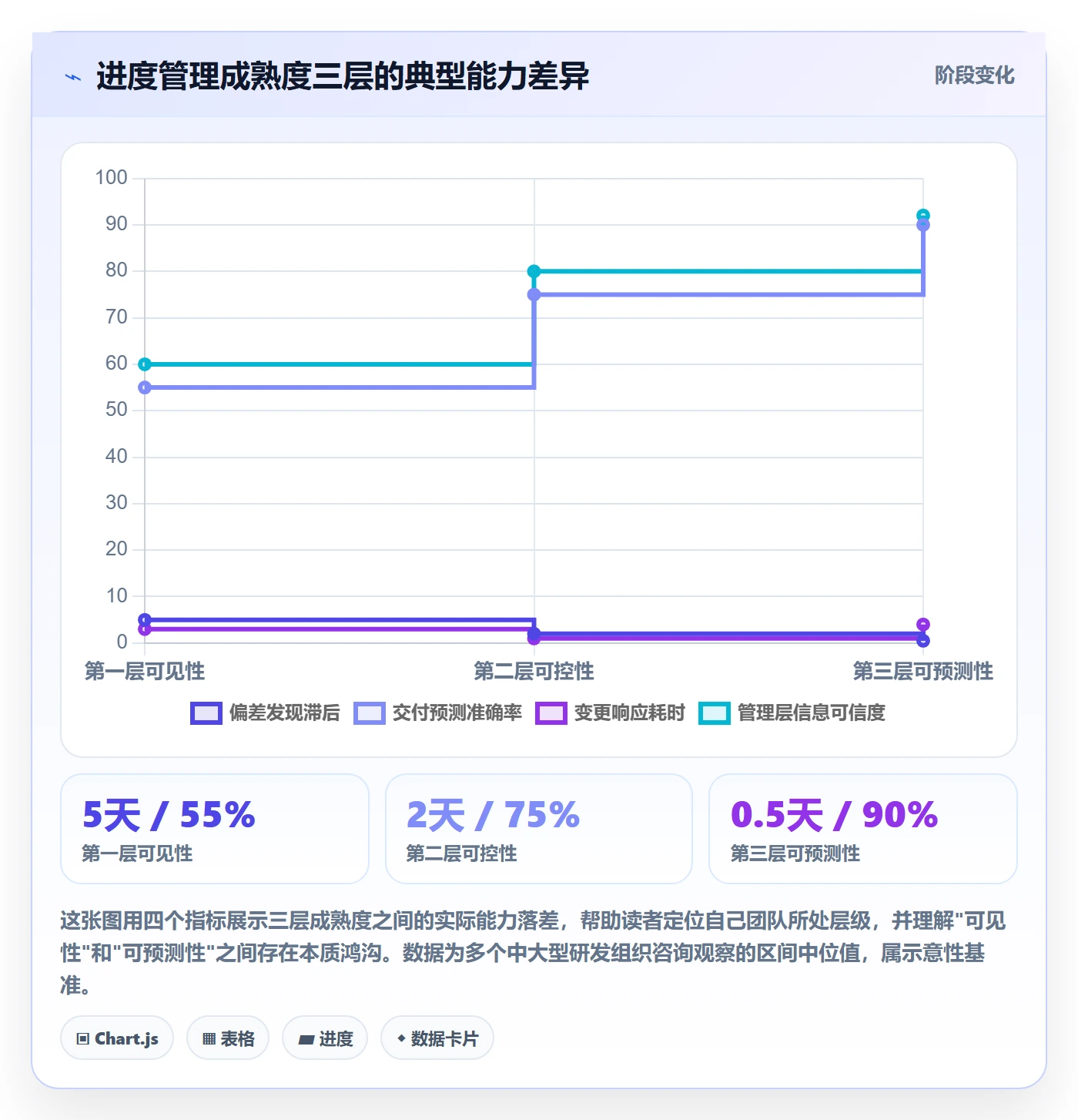Select the Chart.js tag chip
The width and height of the screenshot is (1078, 1120).
117,1038
